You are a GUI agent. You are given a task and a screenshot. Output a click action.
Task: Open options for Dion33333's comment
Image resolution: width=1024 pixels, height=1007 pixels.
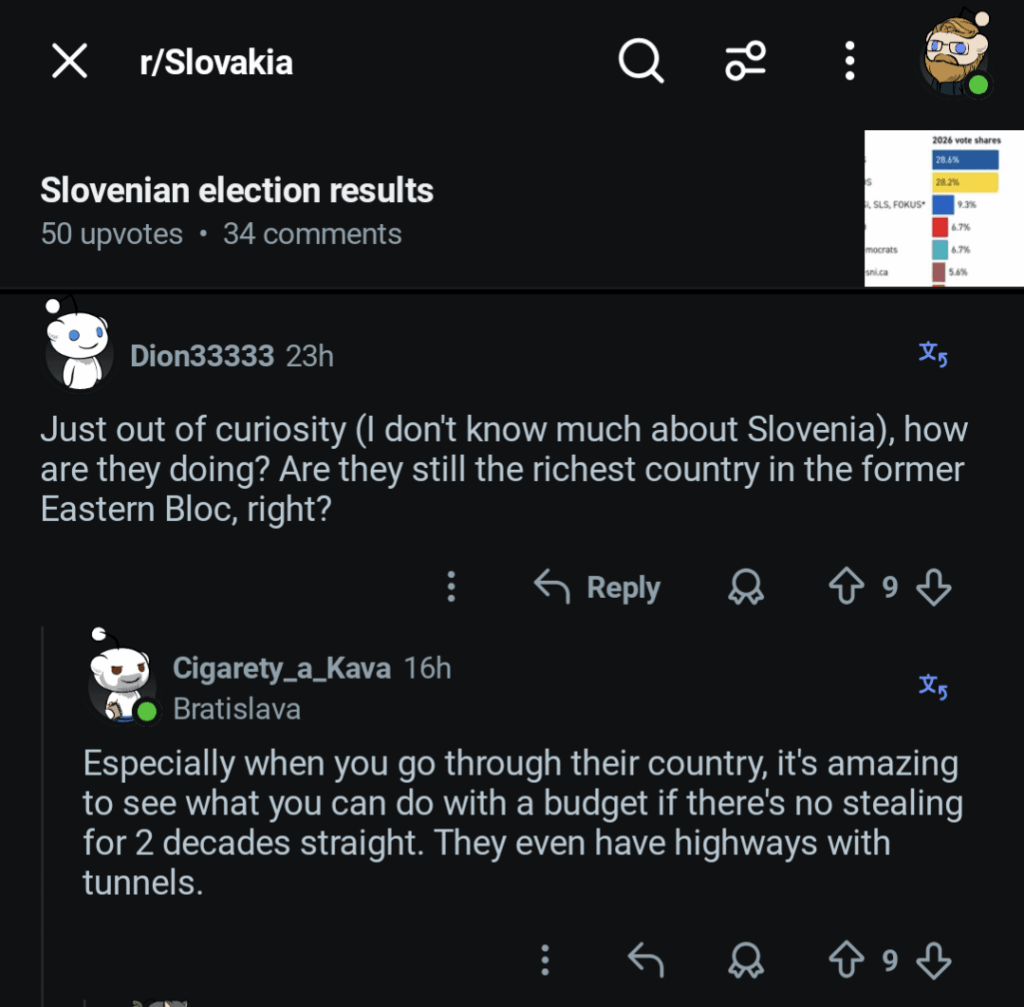click(451, 588)
